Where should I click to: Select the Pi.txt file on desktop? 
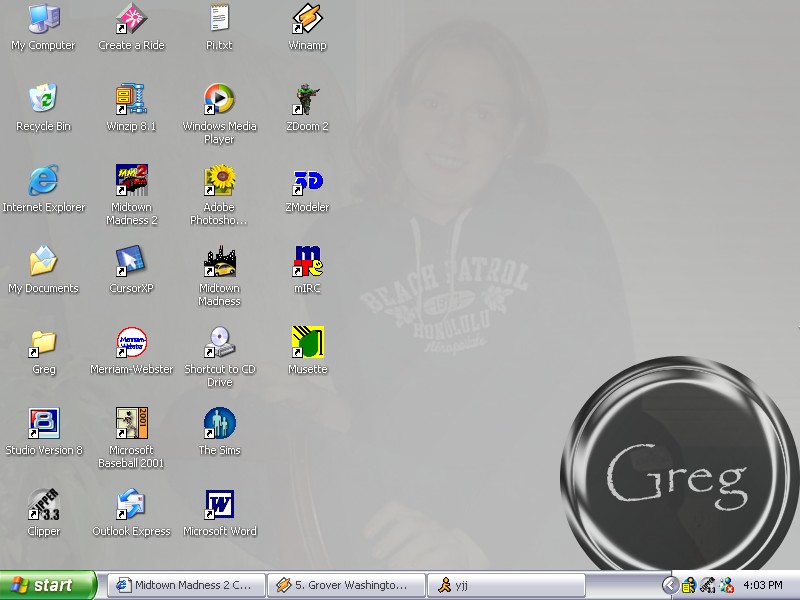pyautogui.click(x=219, y=20)
